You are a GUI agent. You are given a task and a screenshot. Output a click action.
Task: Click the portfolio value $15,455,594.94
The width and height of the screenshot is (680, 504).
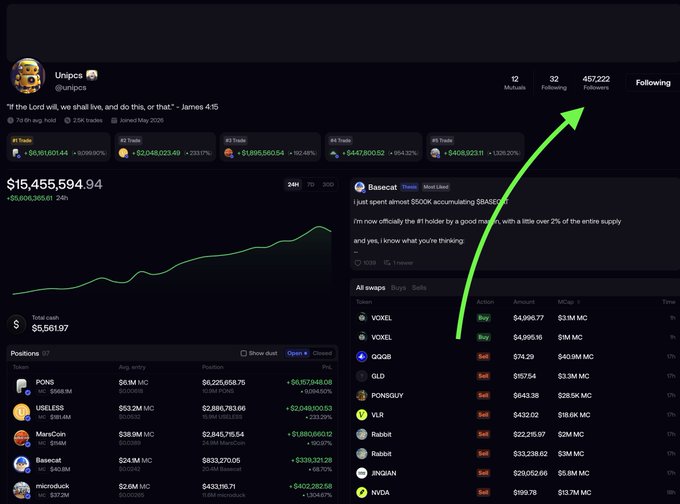[55, 184]
